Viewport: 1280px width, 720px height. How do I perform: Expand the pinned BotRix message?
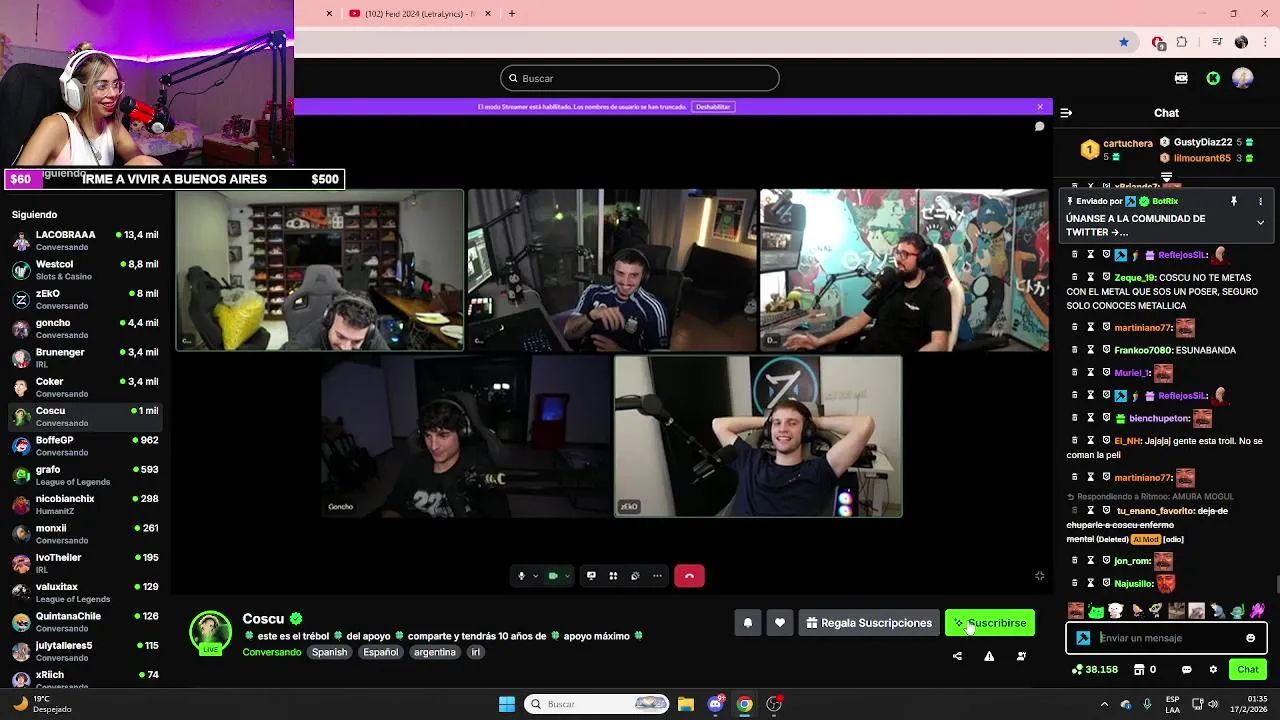[1260, 222]
